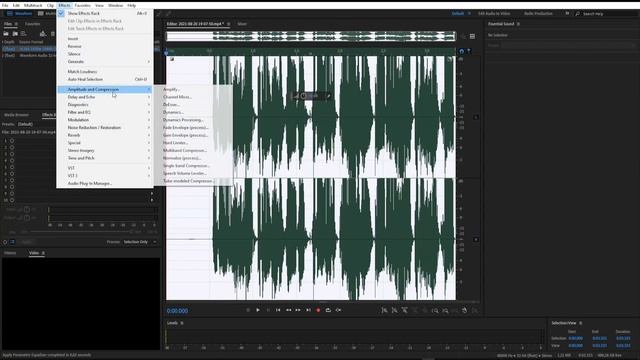Image resolution: width=640 pixels, height=360 pixels.
Task: Click the HUD gain volume knob
Action: coord(303,96)
